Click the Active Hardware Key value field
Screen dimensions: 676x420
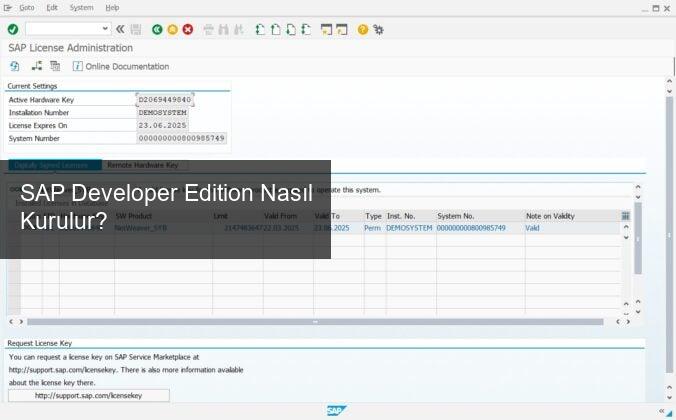click(164, 100)
